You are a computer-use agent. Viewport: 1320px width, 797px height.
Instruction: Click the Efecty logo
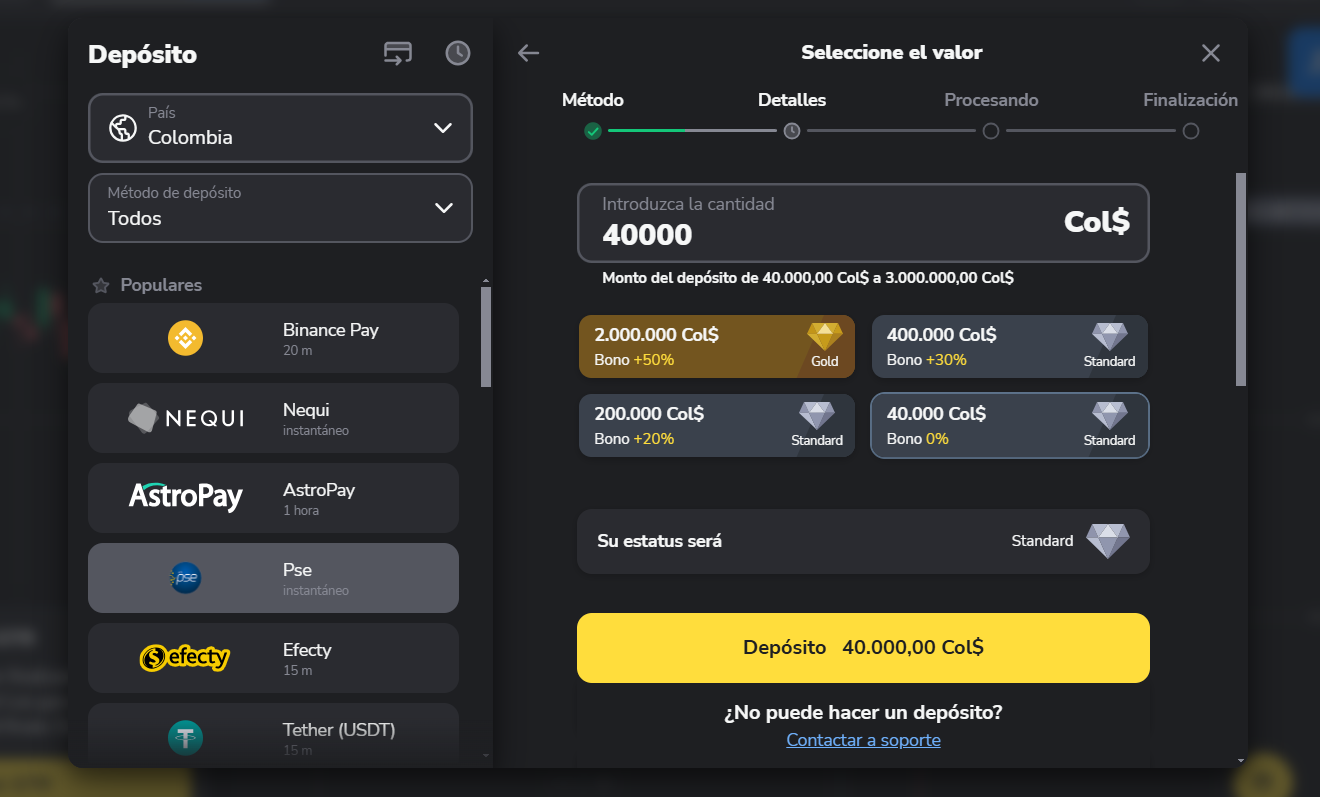pos(185,657)
